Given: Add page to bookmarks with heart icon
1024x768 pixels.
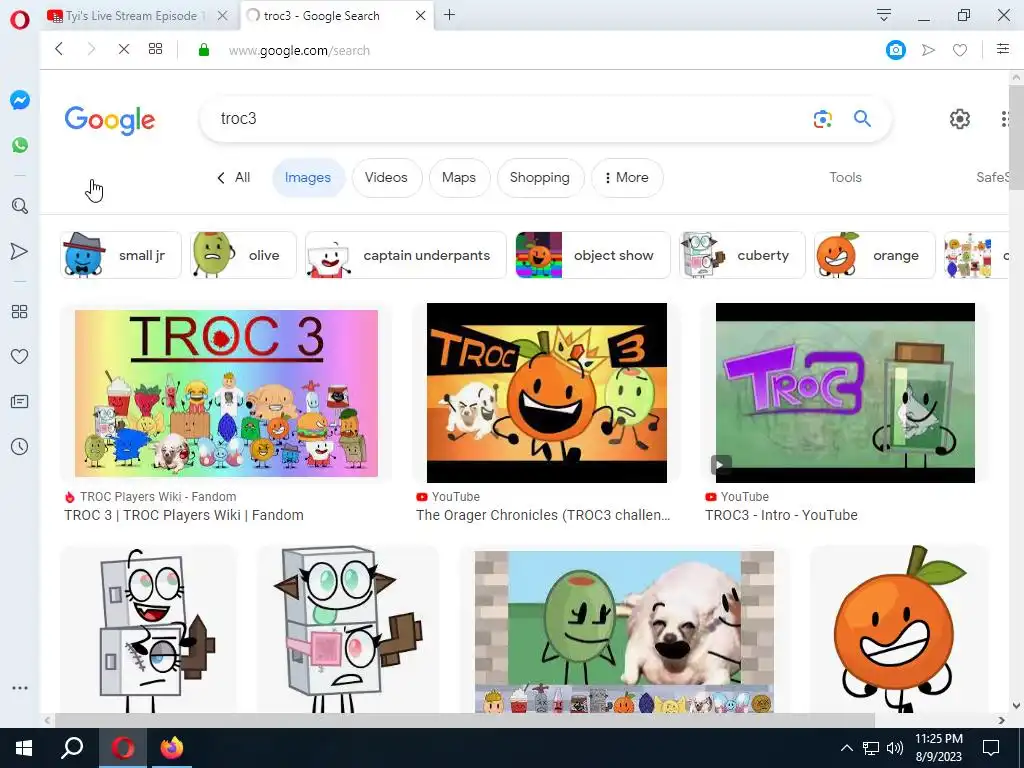Looking at the screenshot, I should pos(959,50).
